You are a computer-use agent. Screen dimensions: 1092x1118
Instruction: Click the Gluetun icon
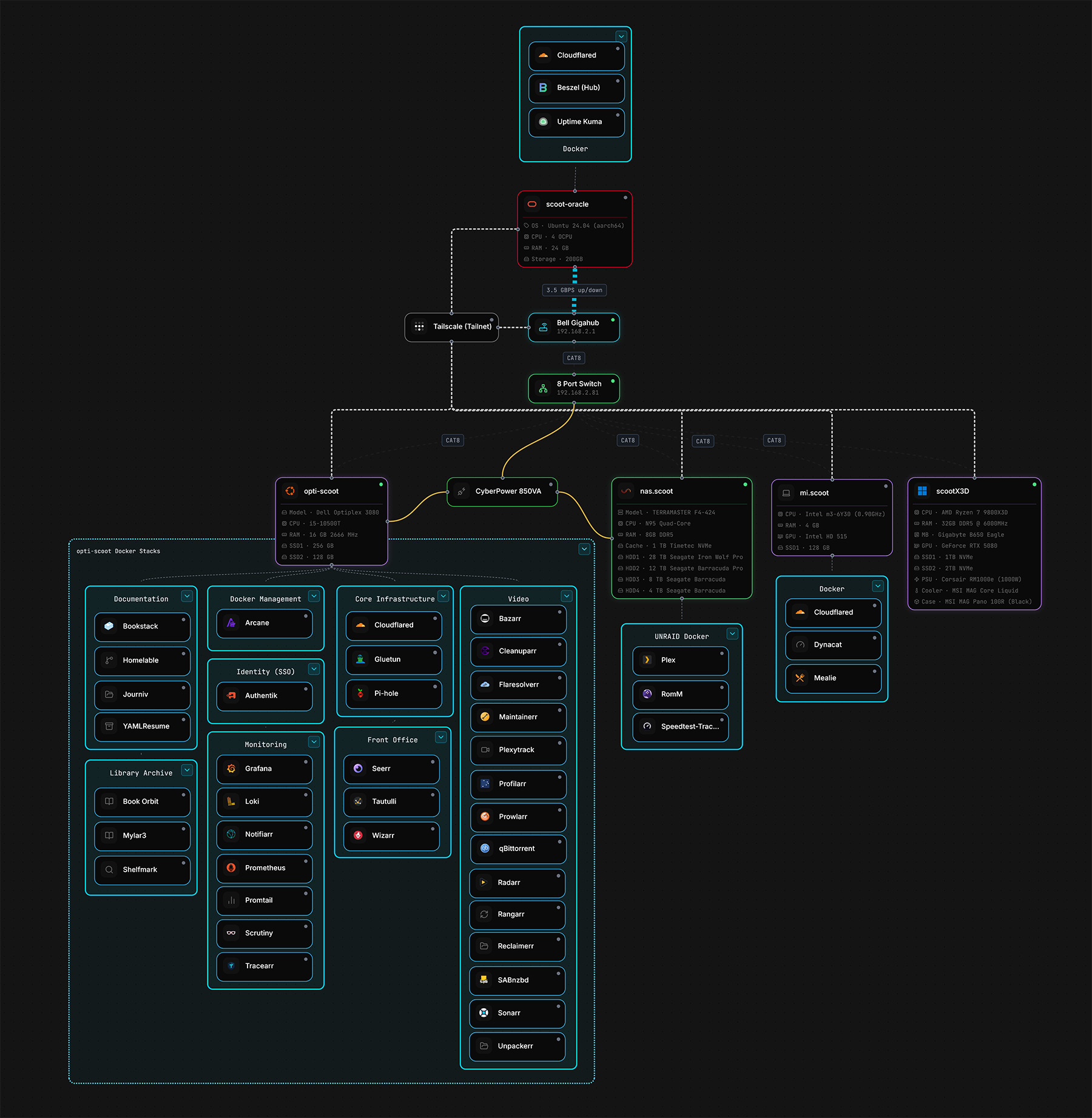tap(360, 659)
